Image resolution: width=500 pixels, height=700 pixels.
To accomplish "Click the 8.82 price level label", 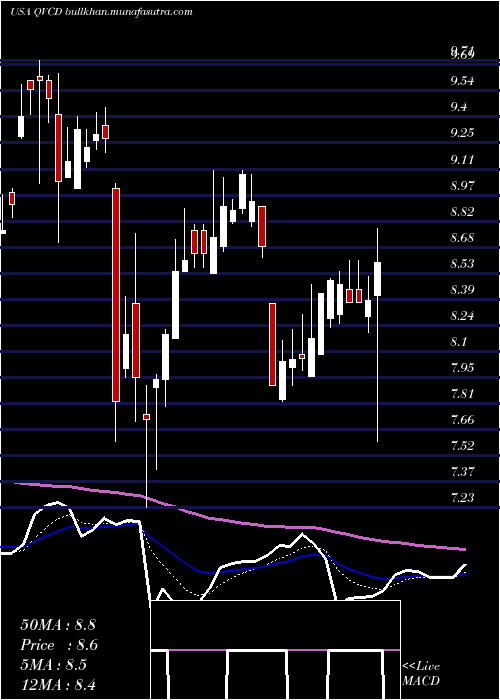I will pos(462,212).
